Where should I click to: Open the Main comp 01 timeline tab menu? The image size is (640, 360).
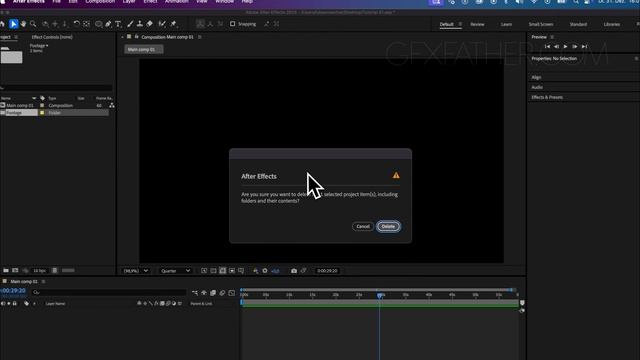click(x=43, y=282)
